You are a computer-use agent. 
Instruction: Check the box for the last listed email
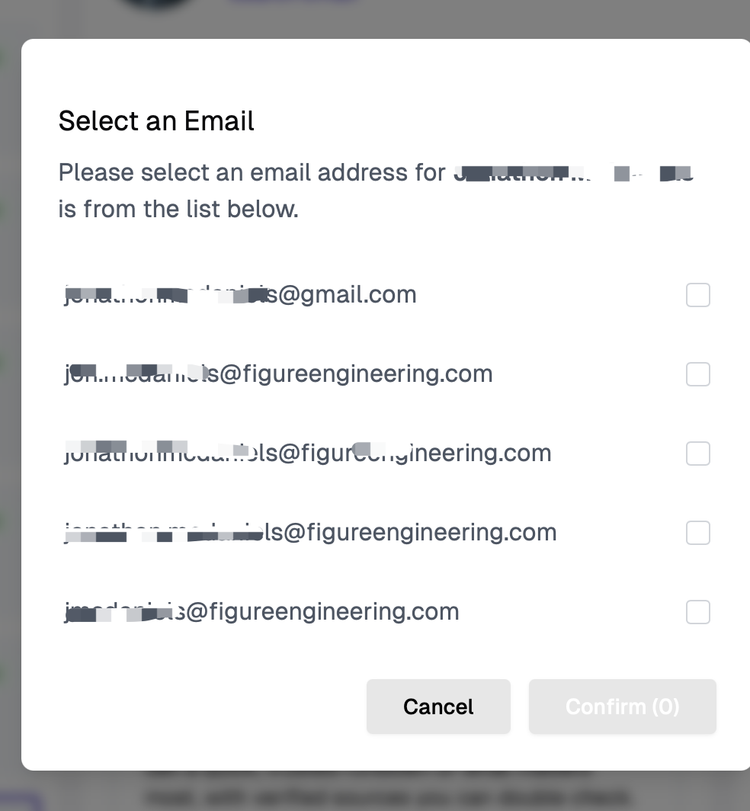(698, 612)
